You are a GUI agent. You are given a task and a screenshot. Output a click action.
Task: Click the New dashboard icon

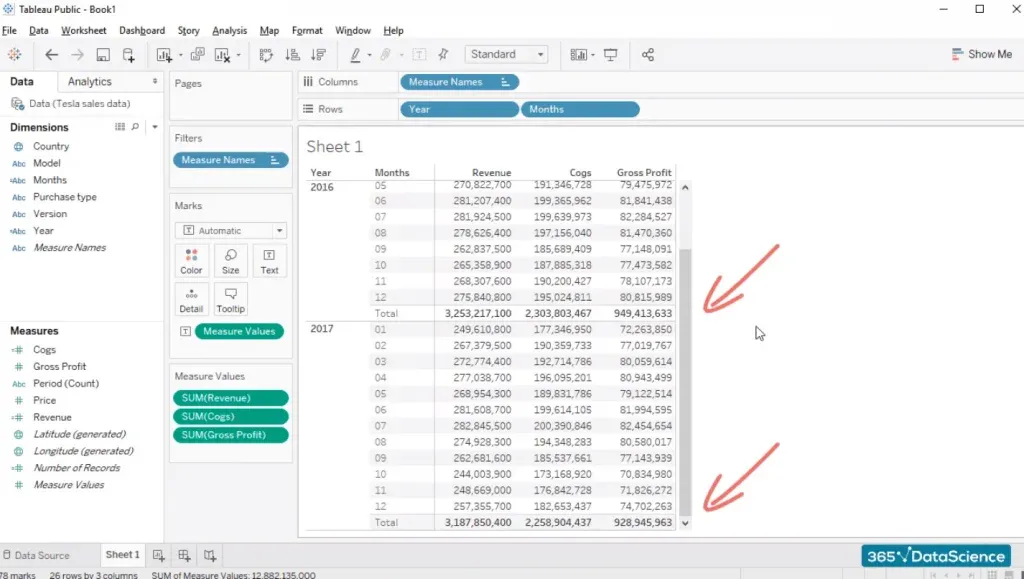184,555
